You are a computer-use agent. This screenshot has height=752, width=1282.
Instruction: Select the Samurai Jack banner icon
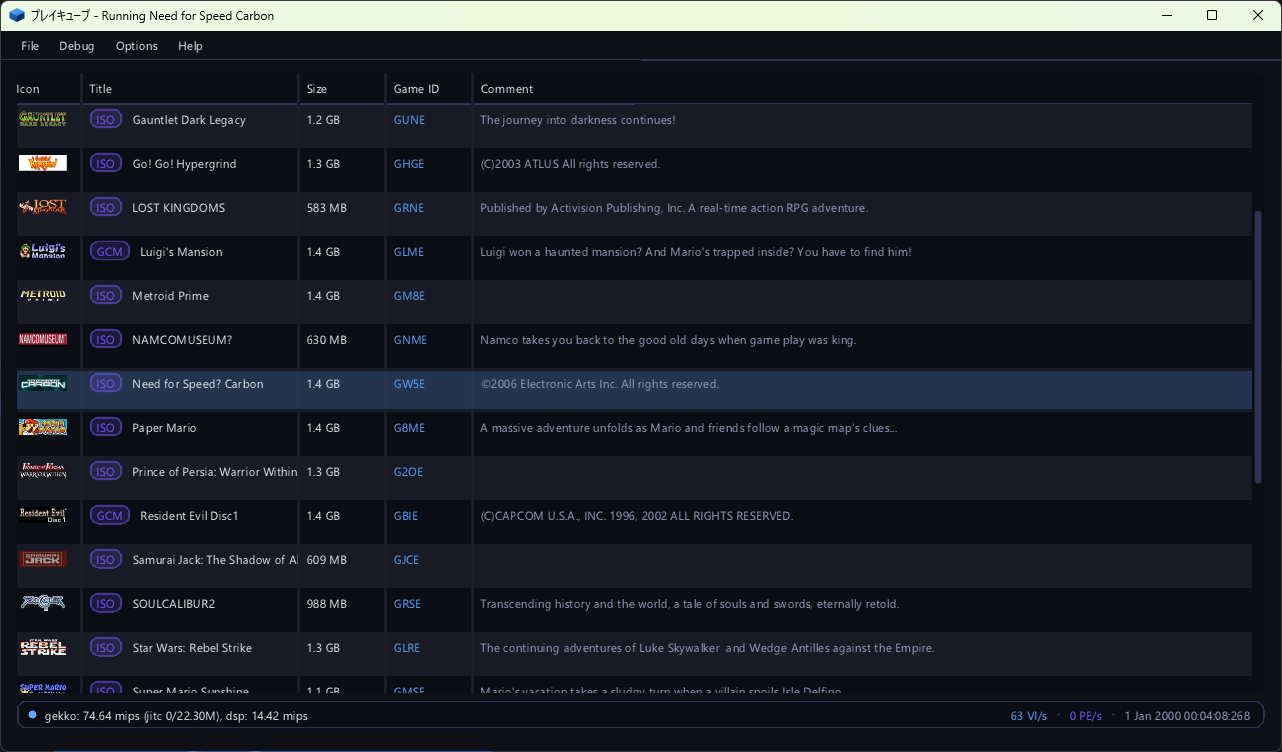tap(43, 559)
